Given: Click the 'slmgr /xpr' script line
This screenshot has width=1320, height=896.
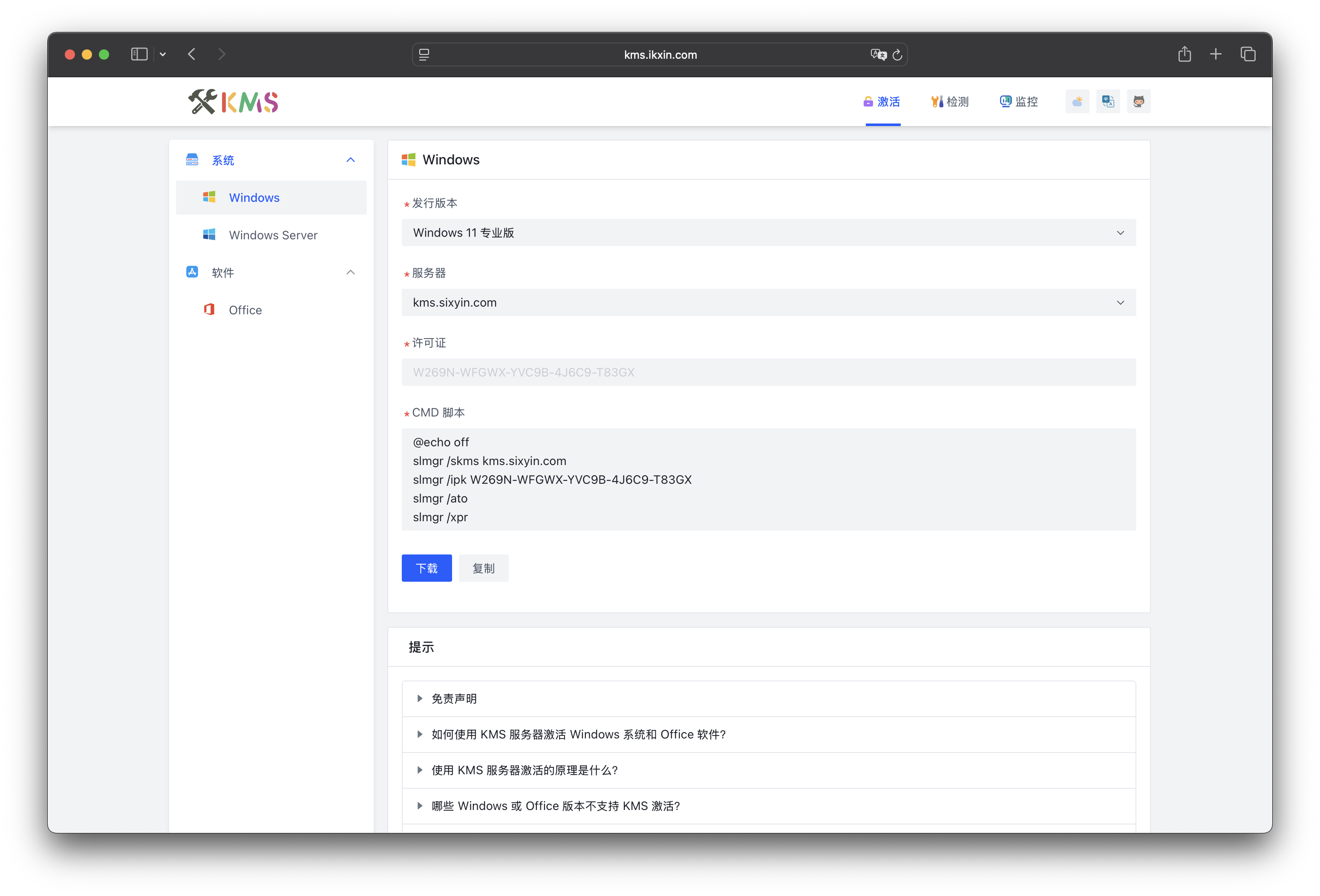Looking at the screenshot, I should (440, 517).
